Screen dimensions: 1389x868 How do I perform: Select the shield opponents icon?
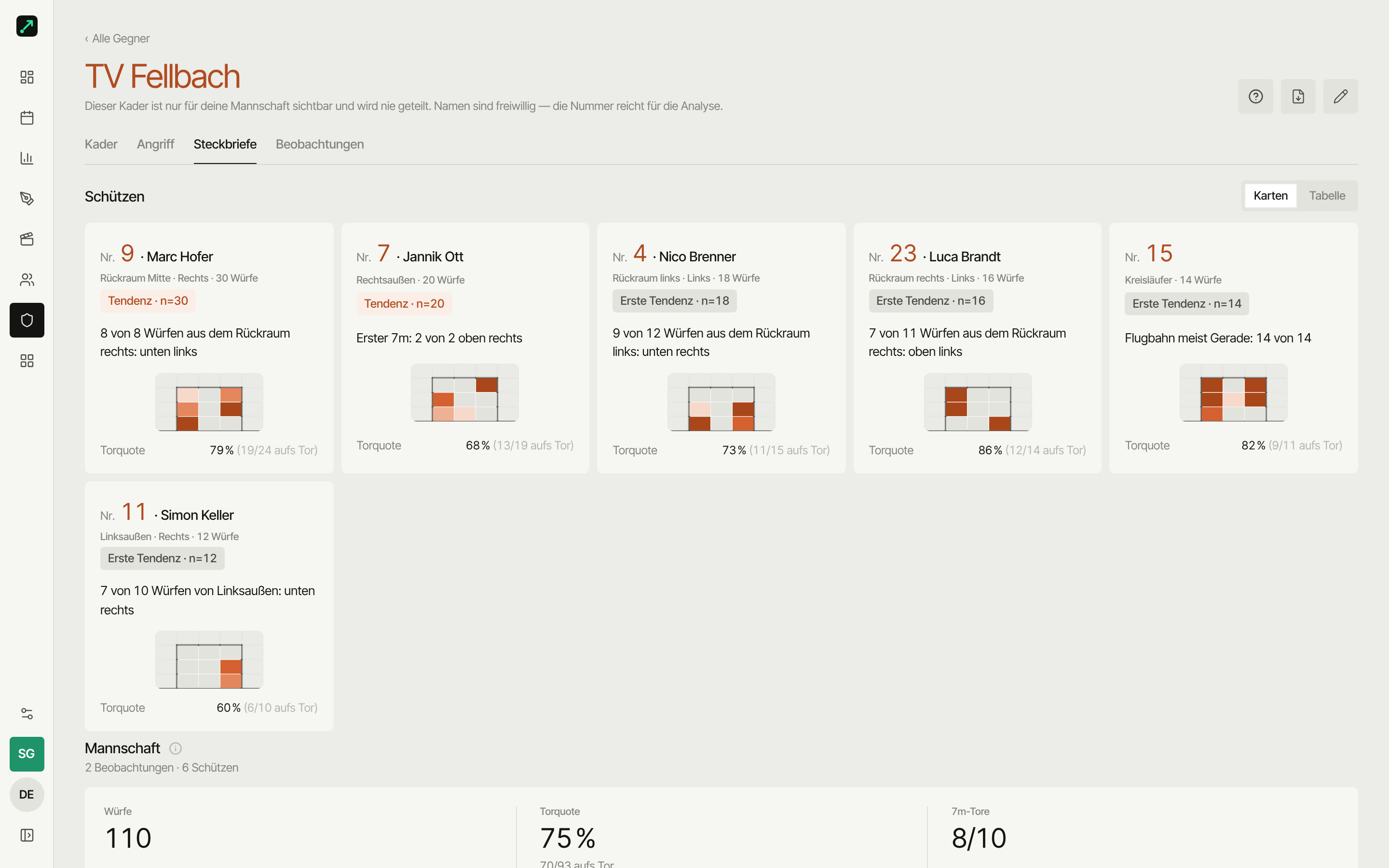27,320
